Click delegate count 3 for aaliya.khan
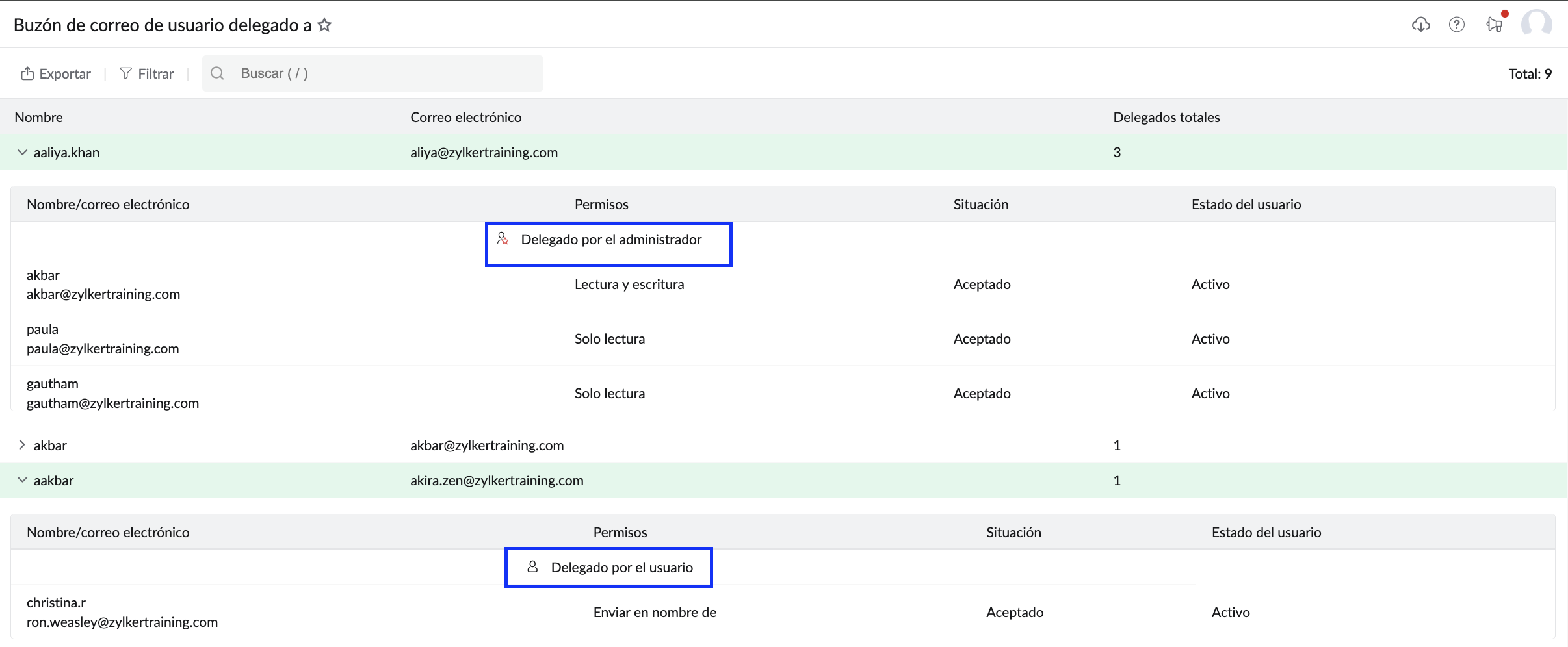 pos(1117,153)
